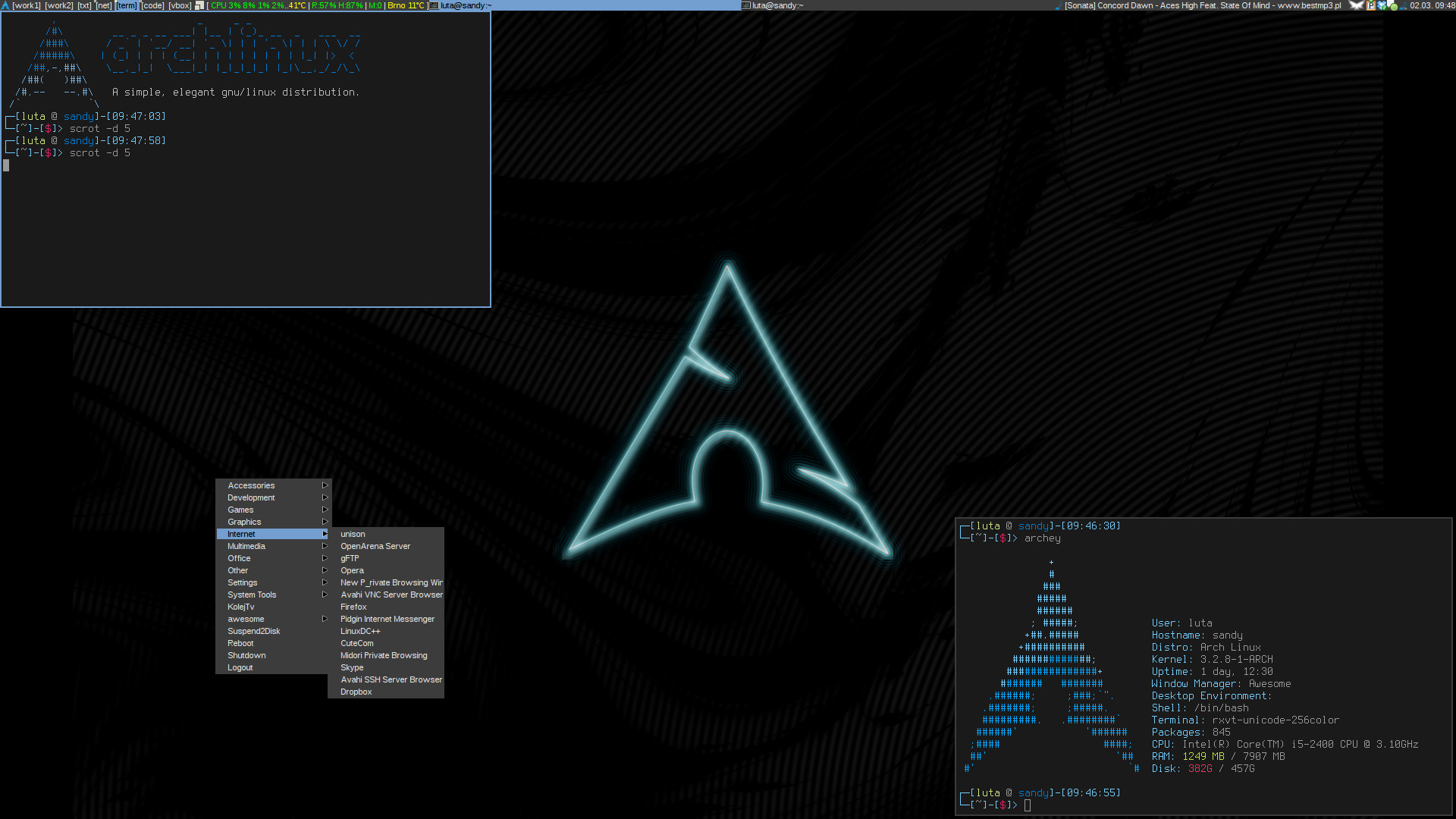Click the white bird tray icon
Screen dimensions: 1456x819
(1357, 5)
